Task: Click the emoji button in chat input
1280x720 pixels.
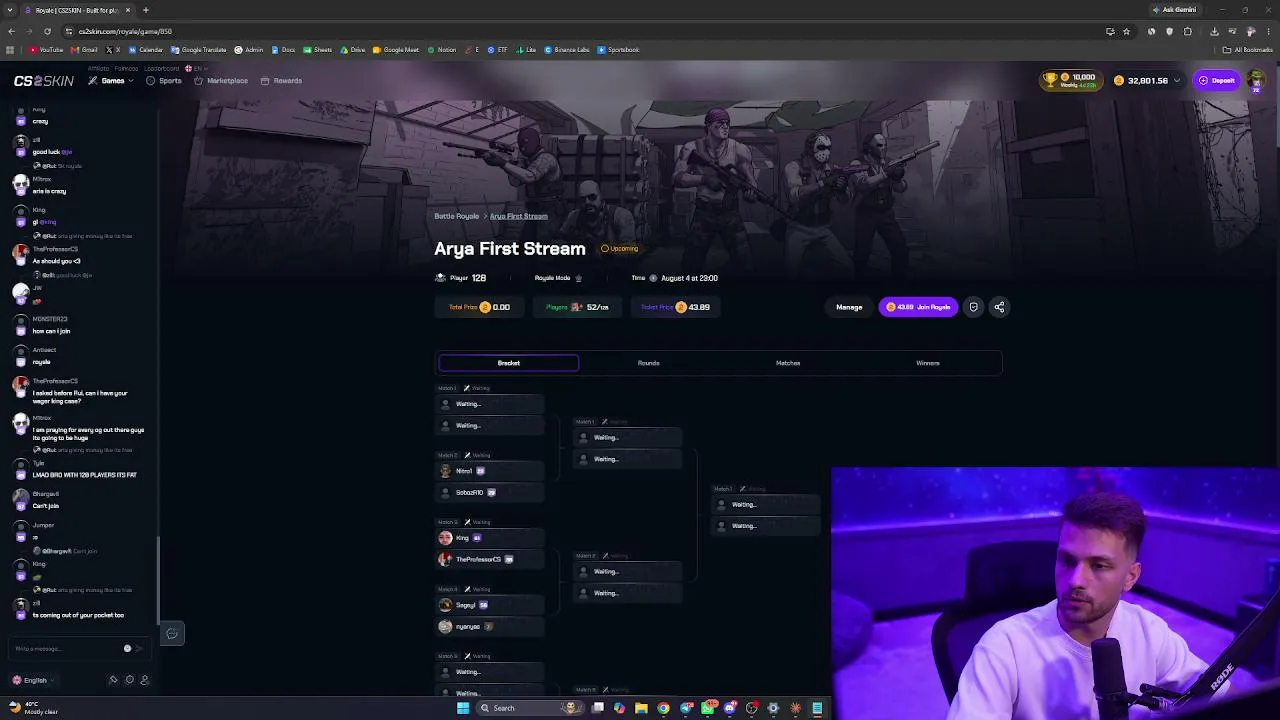Action: point(127,649)
